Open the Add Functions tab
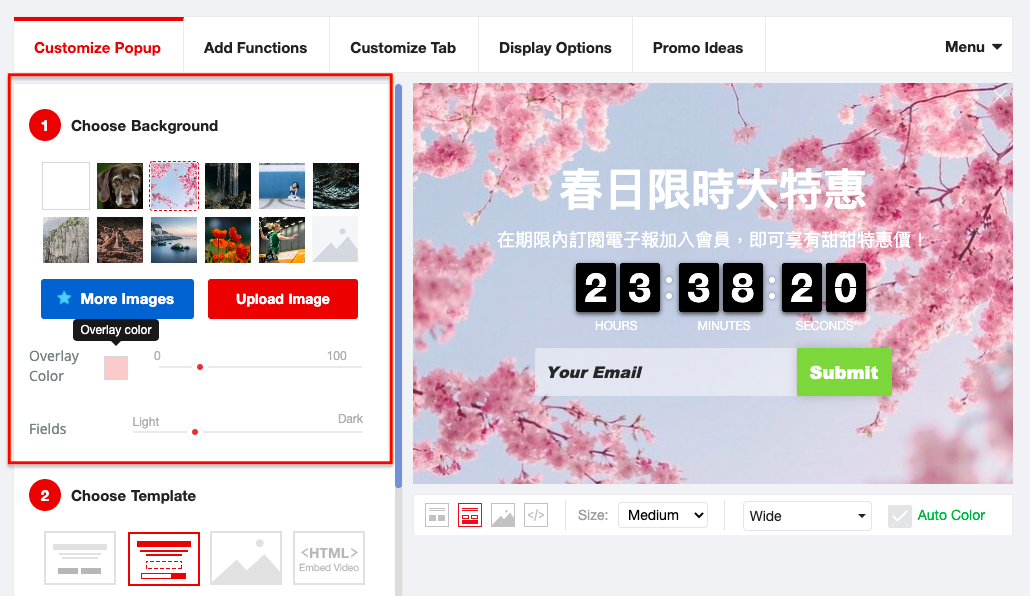 coord(256,47)
